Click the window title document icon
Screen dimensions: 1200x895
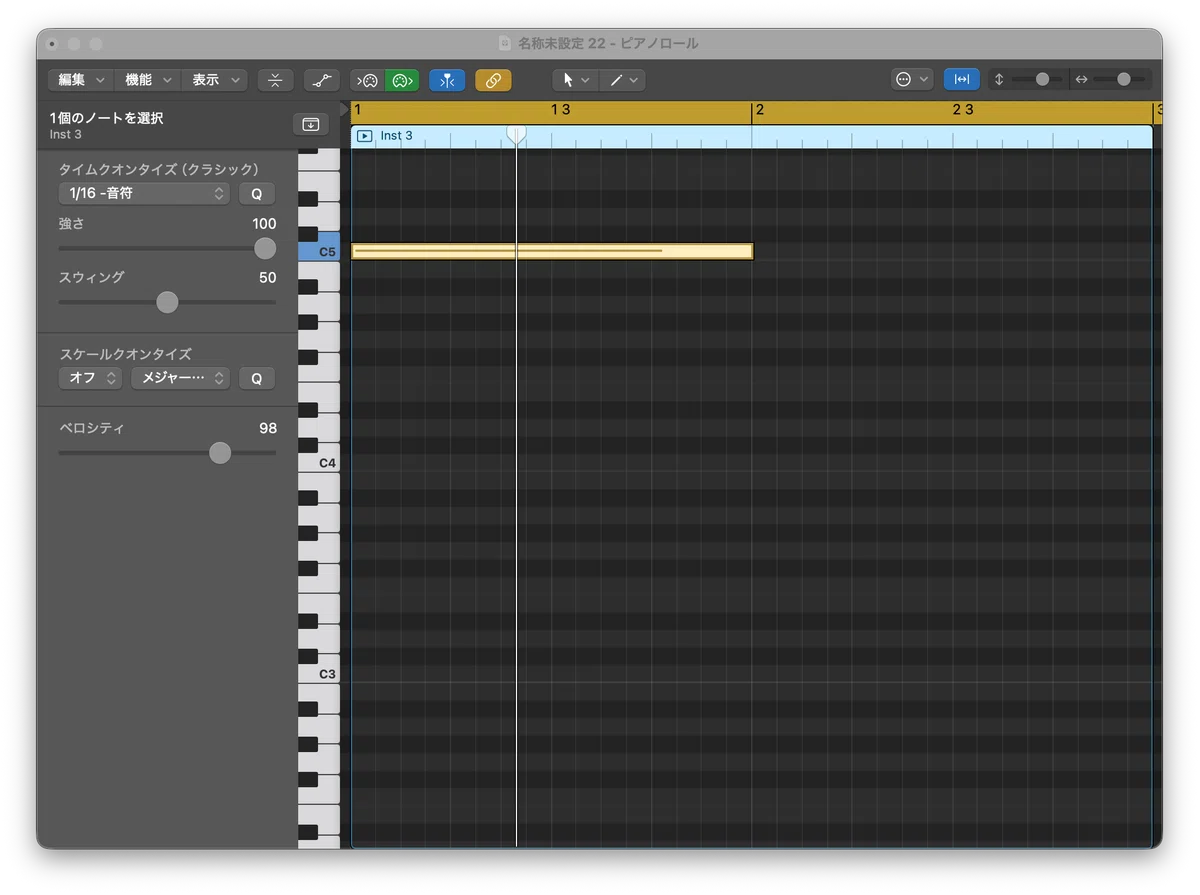point(505,44)
